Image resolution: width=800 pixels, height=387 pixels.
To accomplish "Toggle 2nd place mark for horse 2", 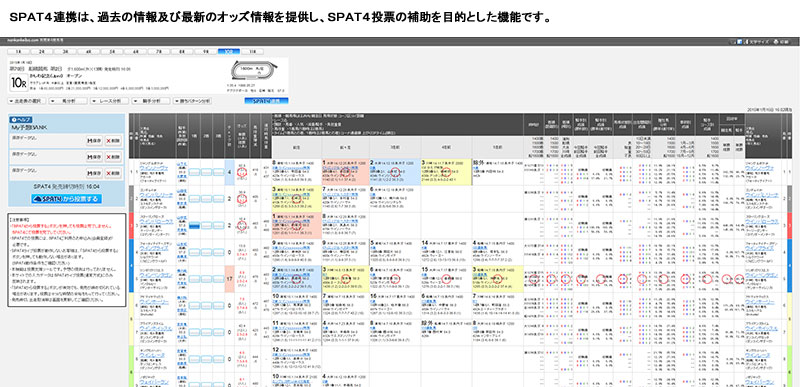I will point(206,199).
